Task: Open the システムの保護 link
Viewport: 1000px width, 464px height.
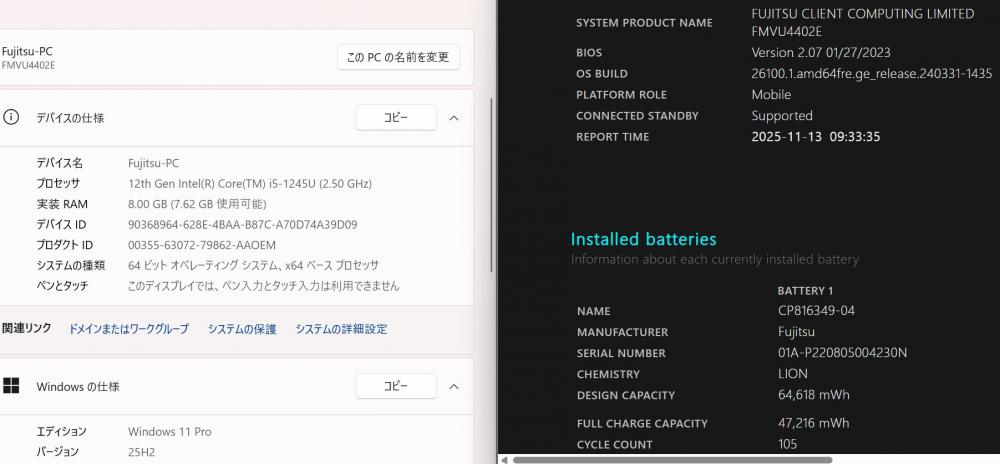Action: (x=242, y=329)
